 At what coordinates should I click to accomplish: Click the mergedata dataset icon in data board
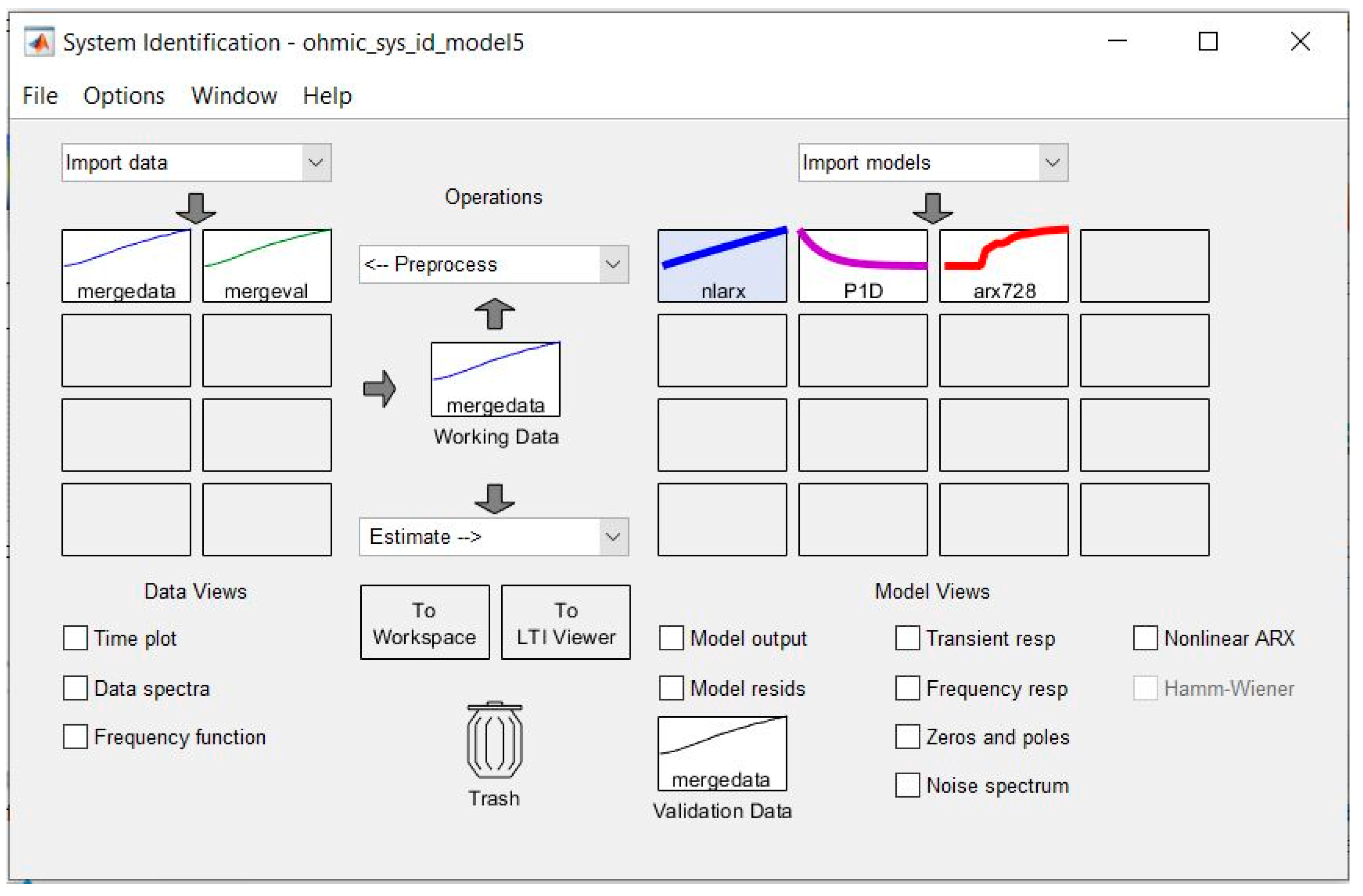(126, 267)
